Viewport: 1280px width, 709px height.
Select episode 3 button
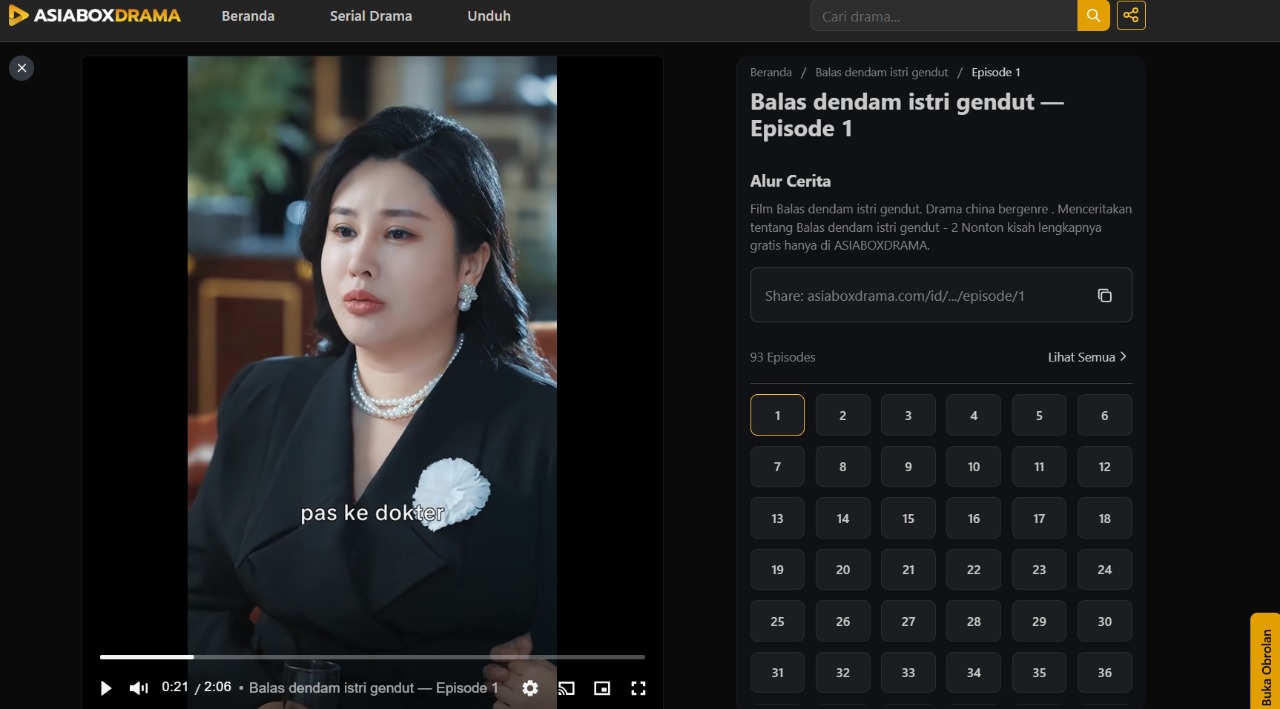click(908, 415)
